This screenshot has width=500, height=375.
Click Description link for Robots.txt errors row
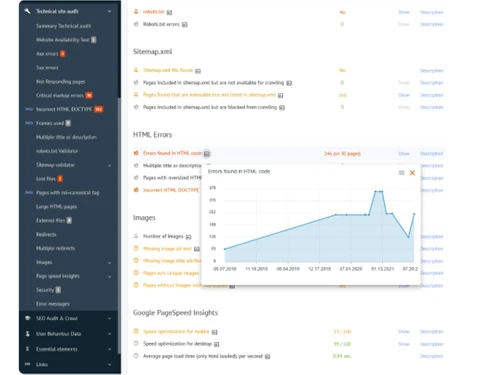(x=431, y=24)
